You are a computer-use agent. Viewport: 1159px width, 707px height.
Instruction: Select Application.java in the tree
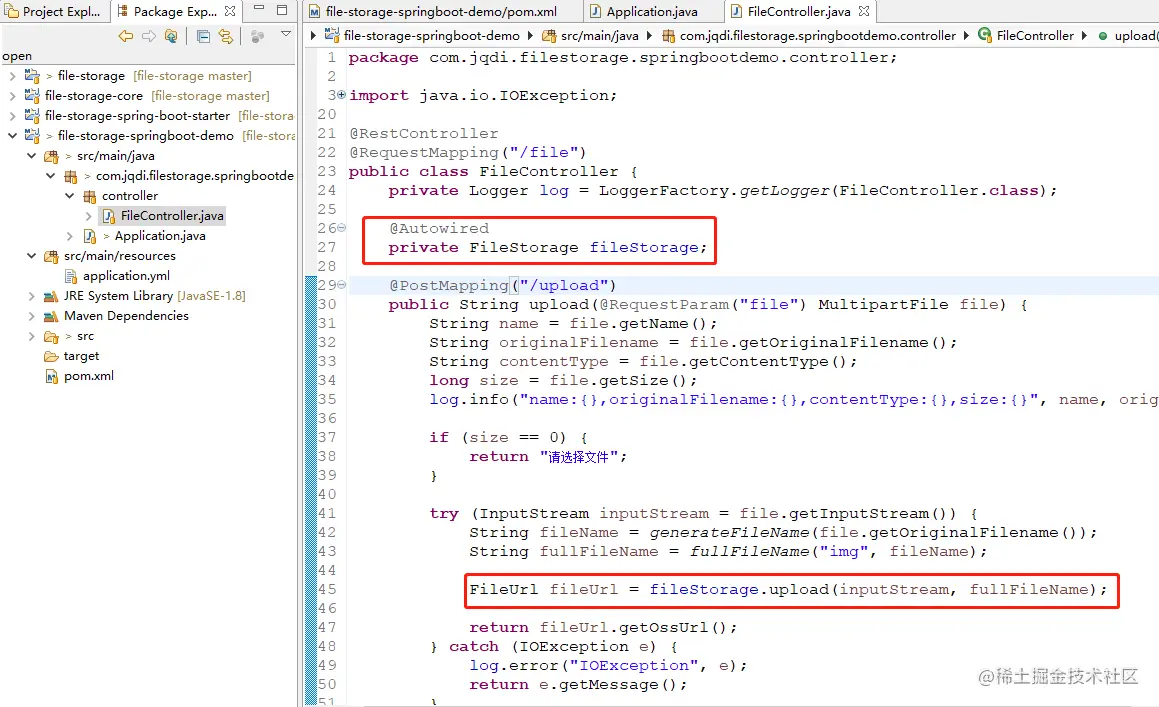160,235
